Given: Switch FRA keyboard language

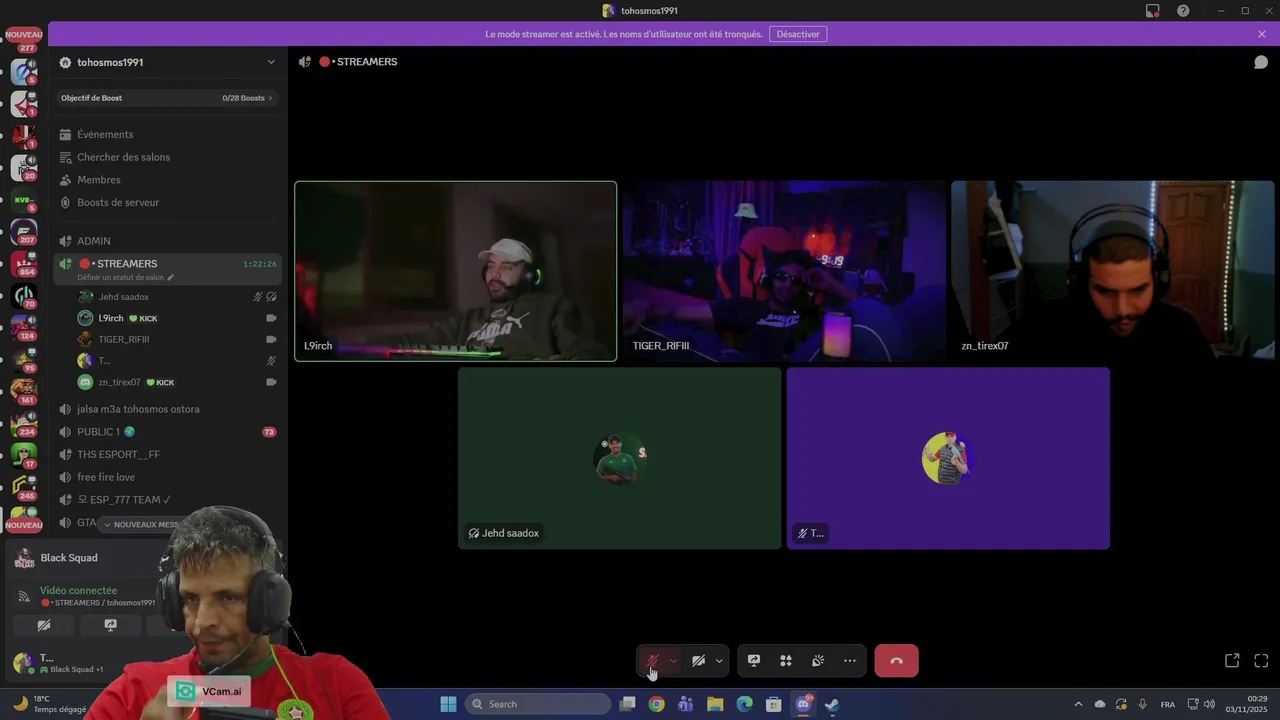Looking at the screenshot, I should 1168,704.
